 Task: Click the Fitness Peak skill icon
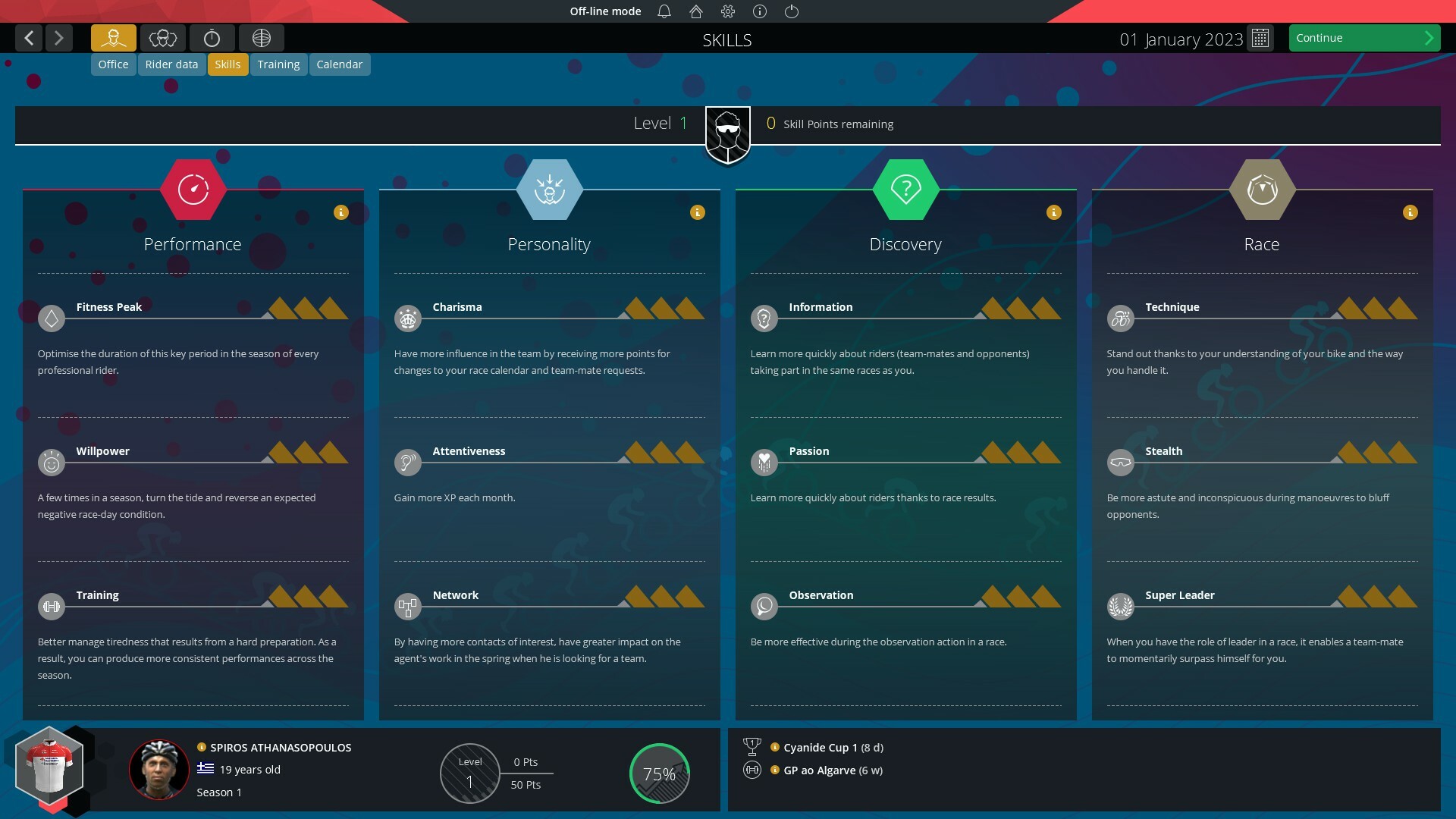click(x=51, y=318)
